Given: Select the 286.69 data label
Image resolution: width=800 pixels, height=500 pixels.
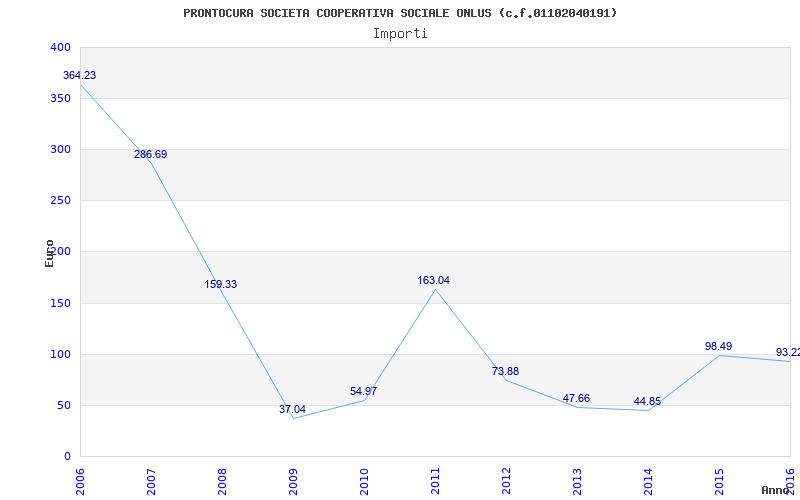Looking at the screenshot, I should (x=151, y=155).
